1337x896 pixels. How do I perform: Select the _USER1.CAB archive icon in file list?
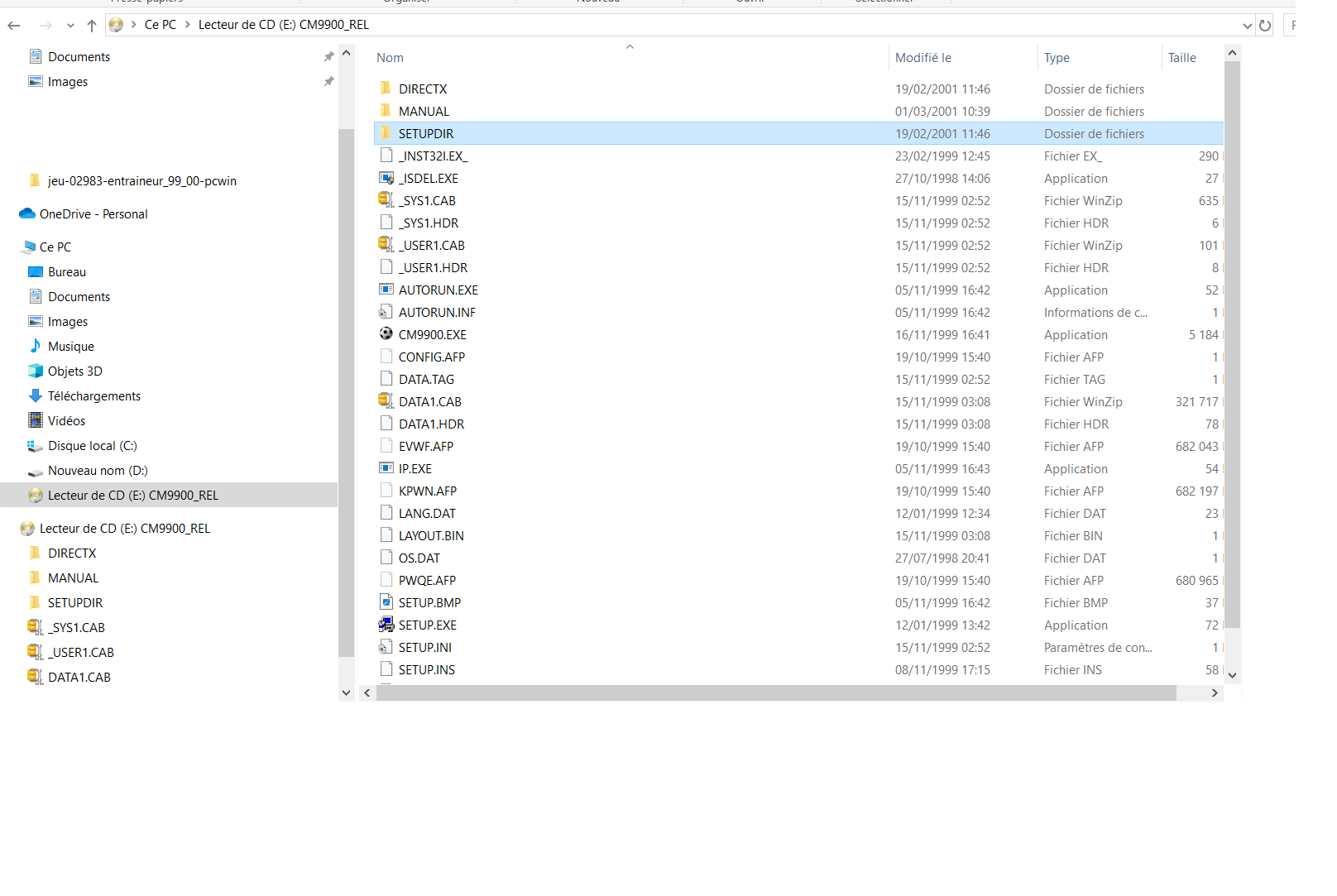coord(386,245)
